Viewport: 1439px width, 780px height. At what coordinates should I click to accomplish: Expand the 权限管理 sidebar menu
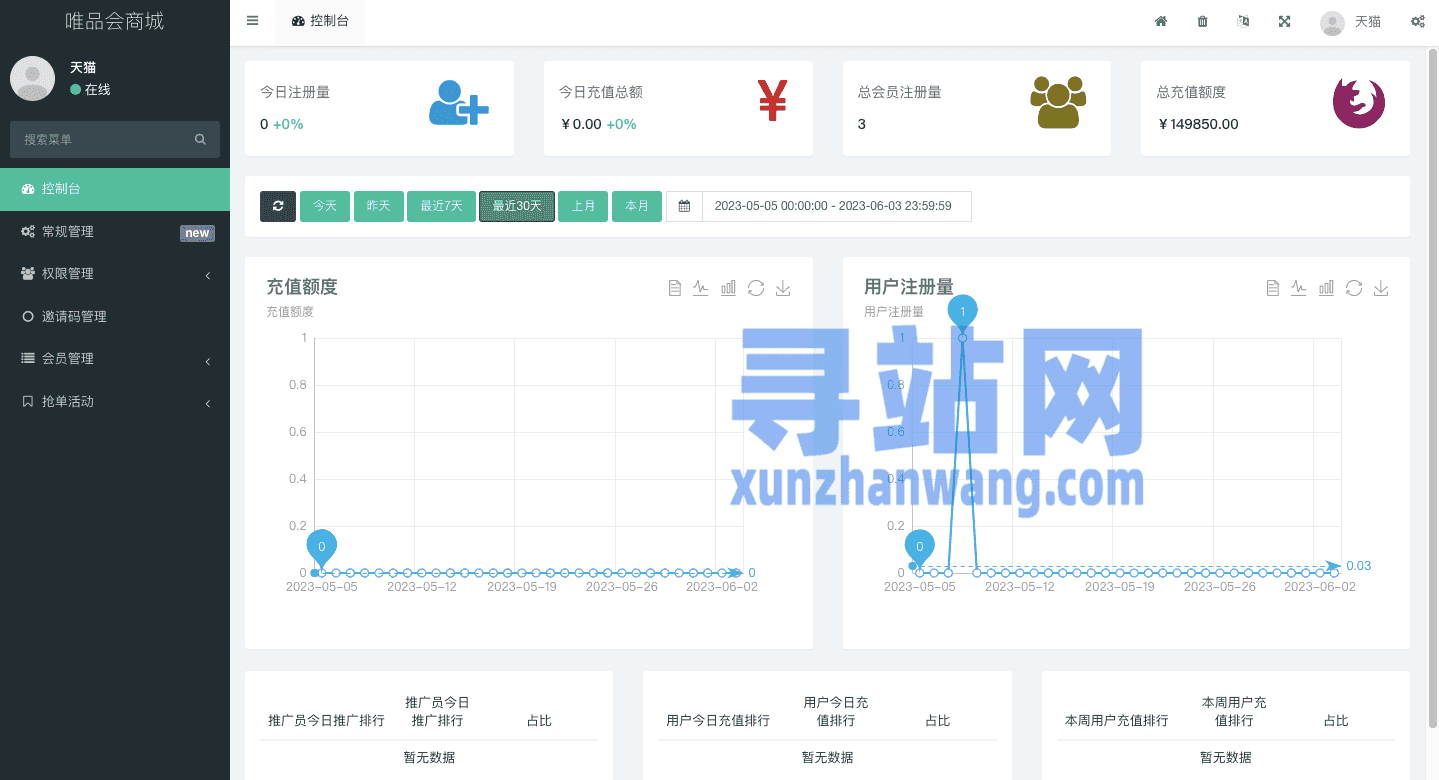click(115, 274)
